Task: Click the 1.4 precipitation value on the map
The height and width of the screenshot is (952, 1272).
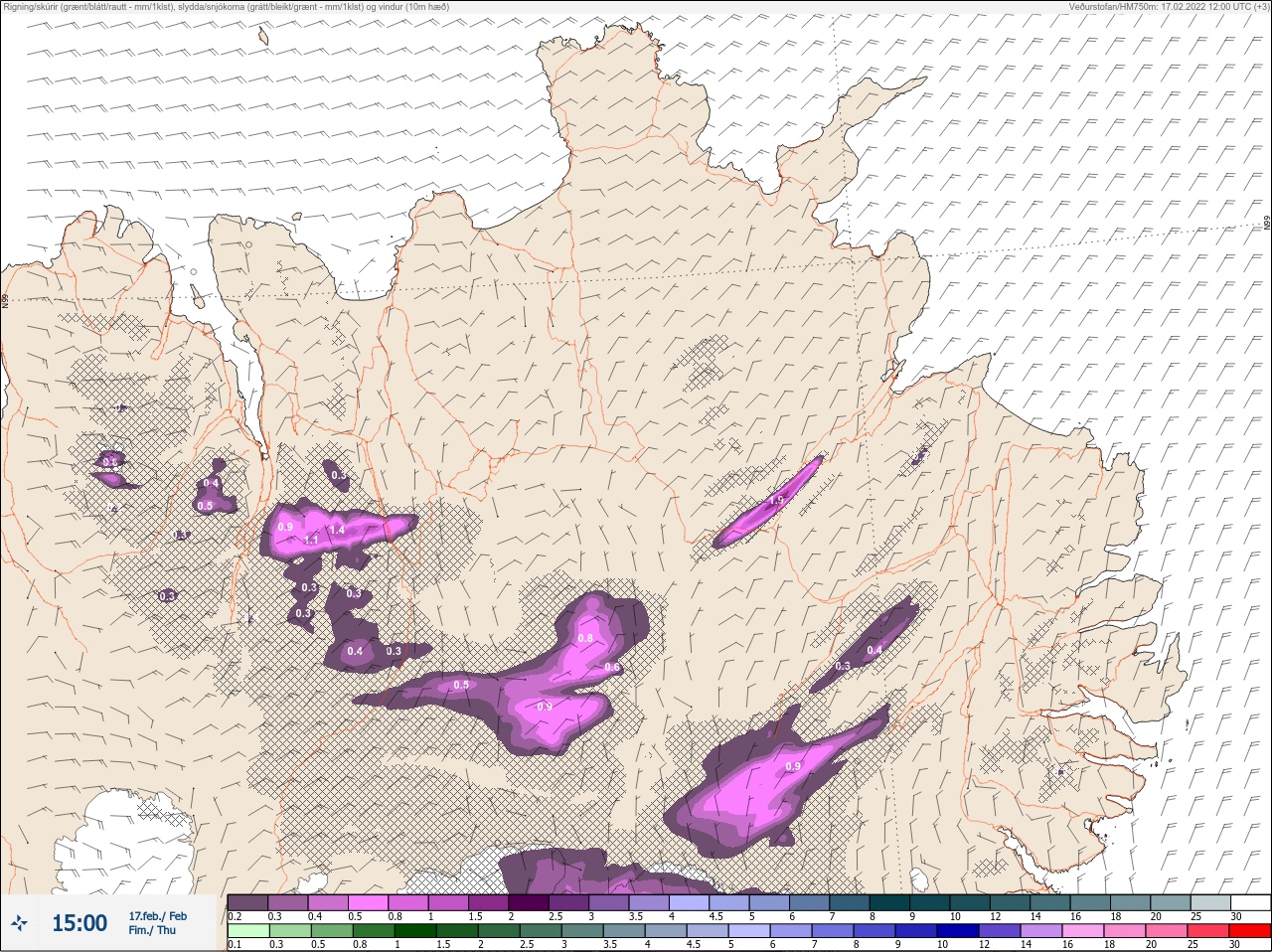Action: [x=337, y=531]
